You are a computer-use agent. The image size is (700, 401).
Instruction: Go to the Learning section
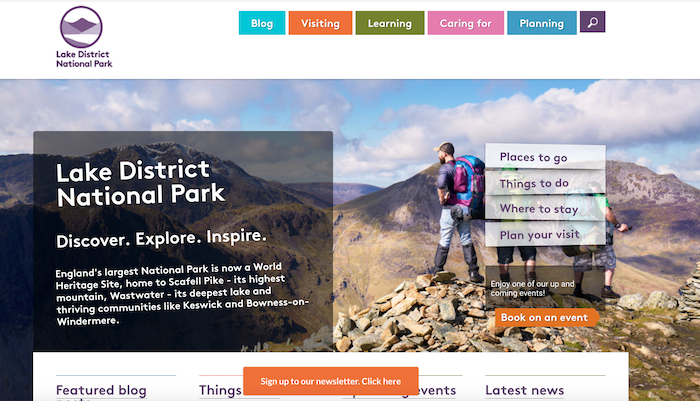pos(390,23)
